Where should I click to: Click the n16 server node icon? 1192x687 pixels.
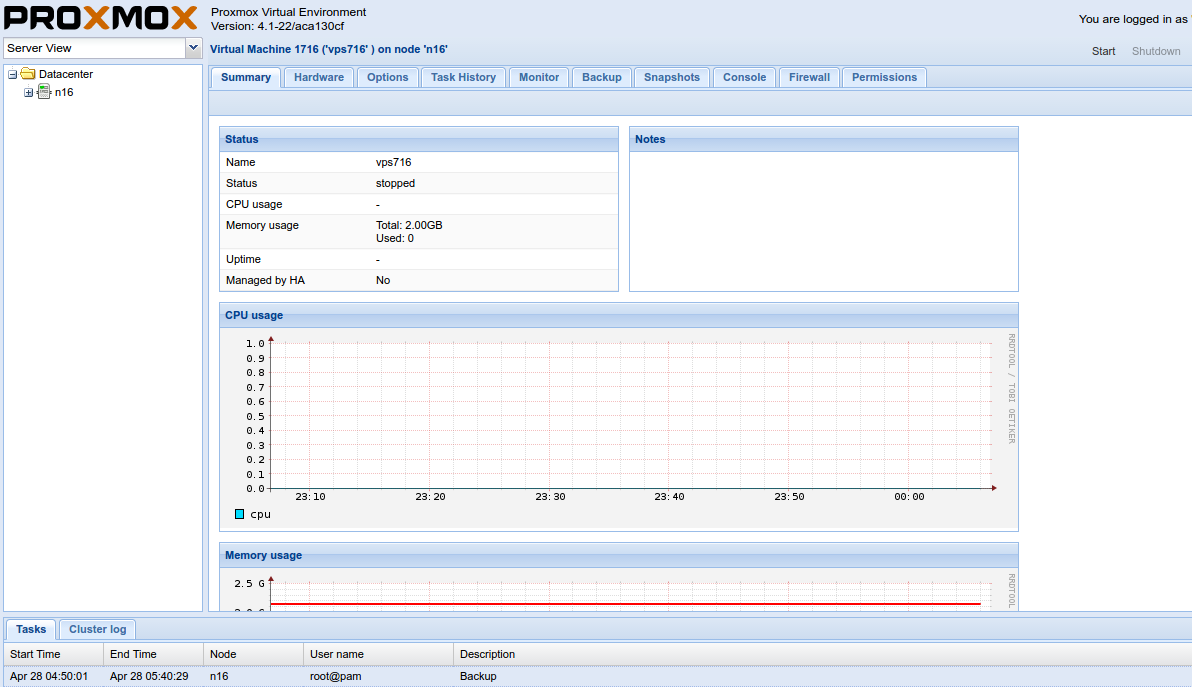coord(44,92)
